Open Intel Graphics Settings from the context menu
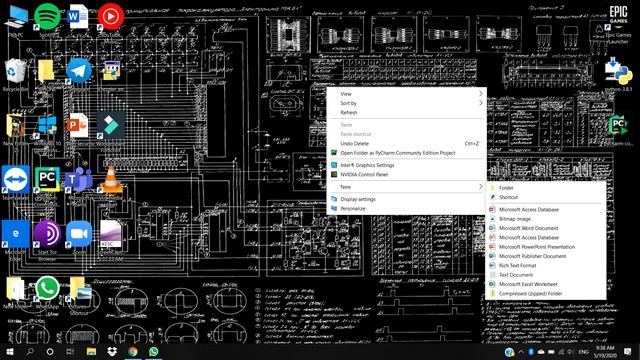The width and height of the screenshot is (640, 360). (x=406, y=165)
